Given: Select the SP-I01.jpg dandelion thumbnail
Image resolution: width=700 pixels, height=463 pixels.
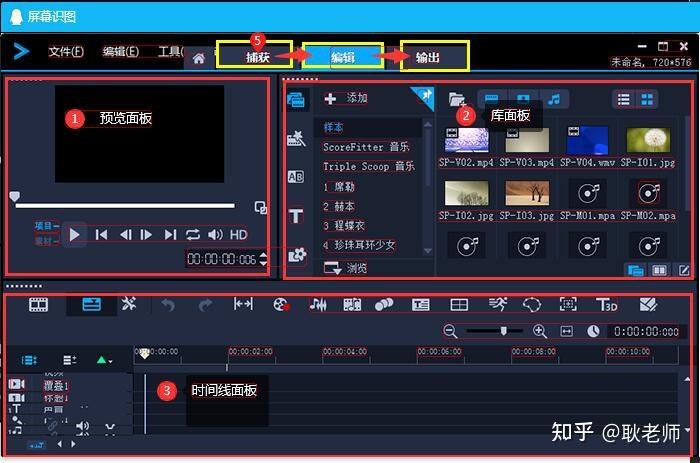Looking at the screenshot, I should (x=648, y=140).
